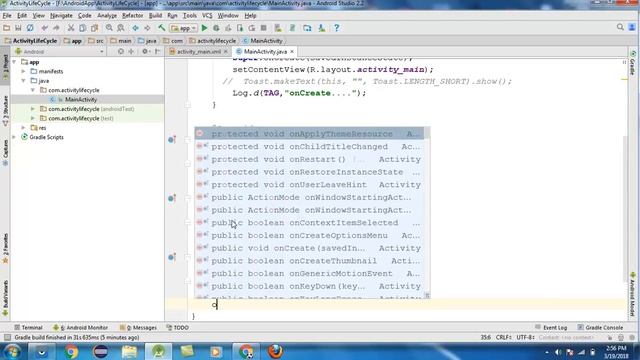Viewport: 640px width, 360px height.
Task: Click the Copy toolbar icon
Action: point(82,28)
